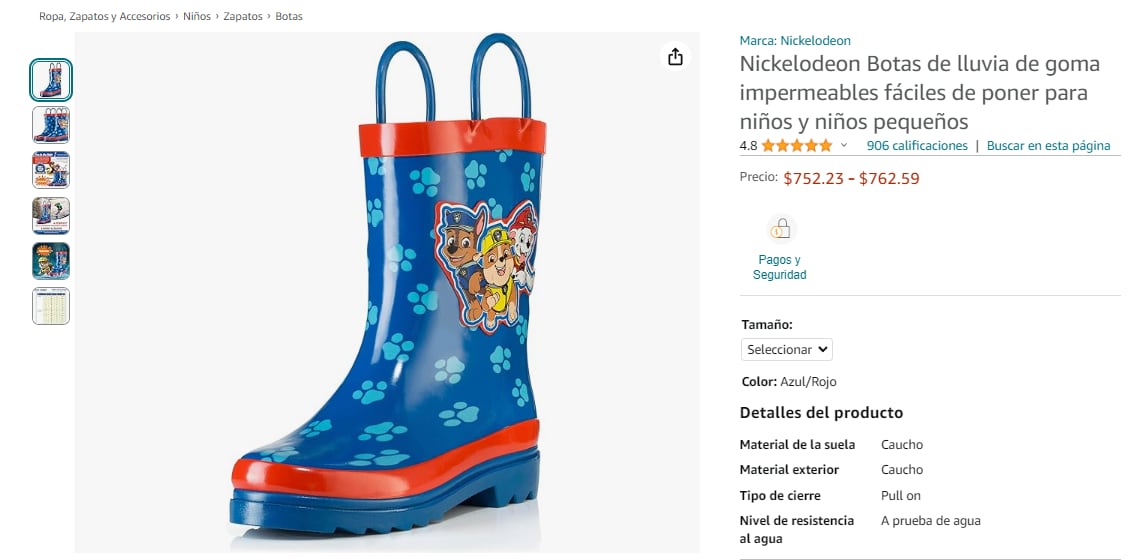Open the Tamaño Seleccionar dropdown
The width and height of the screenshot is (1145, 560).
click(787, 350)
